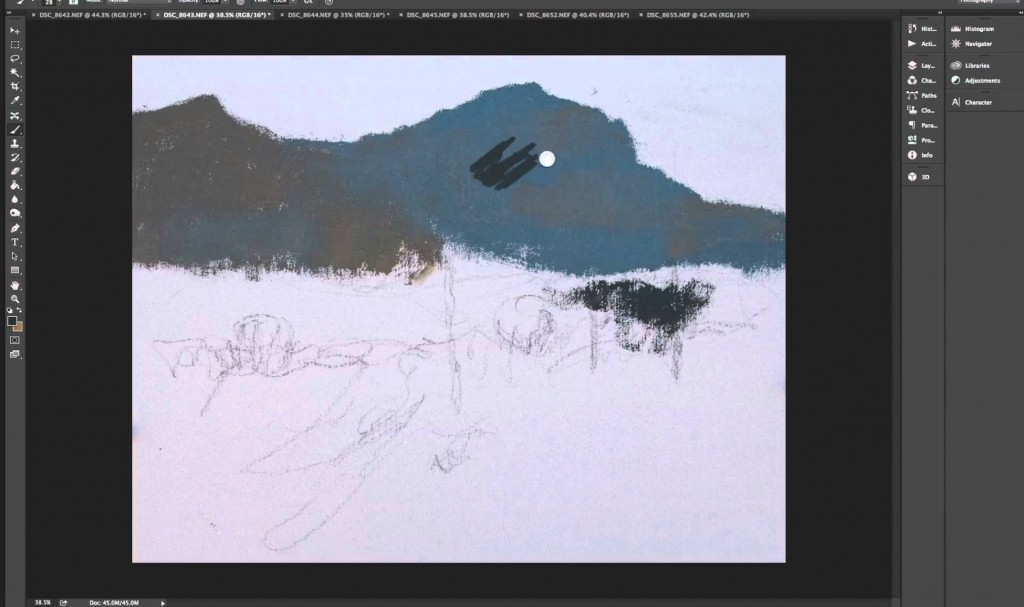The height and width of the screenshot is (607, 1024).
Task: Select the Clone Stamp tool
Action: point(15,143)
